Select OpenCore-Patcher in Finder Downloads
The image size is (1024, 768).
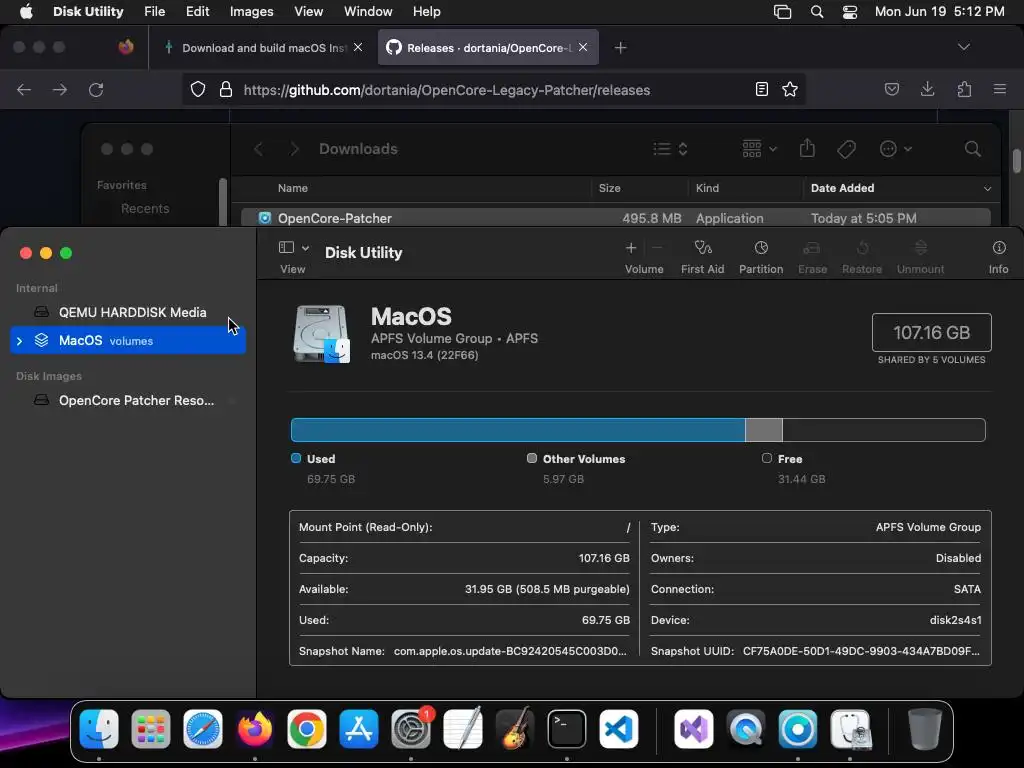click(x=615, y=218)
